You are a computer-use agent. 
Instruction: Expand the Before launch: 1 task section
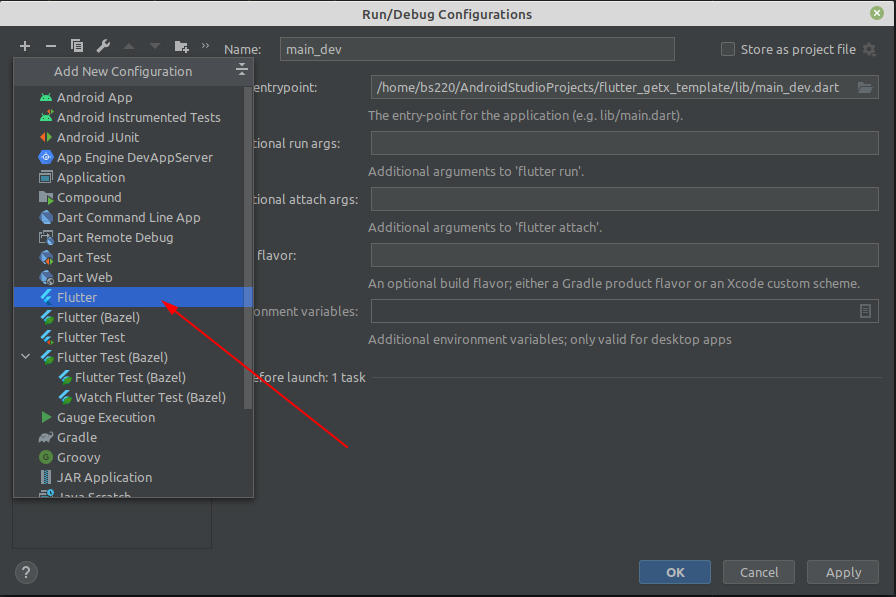click(309, 378)
